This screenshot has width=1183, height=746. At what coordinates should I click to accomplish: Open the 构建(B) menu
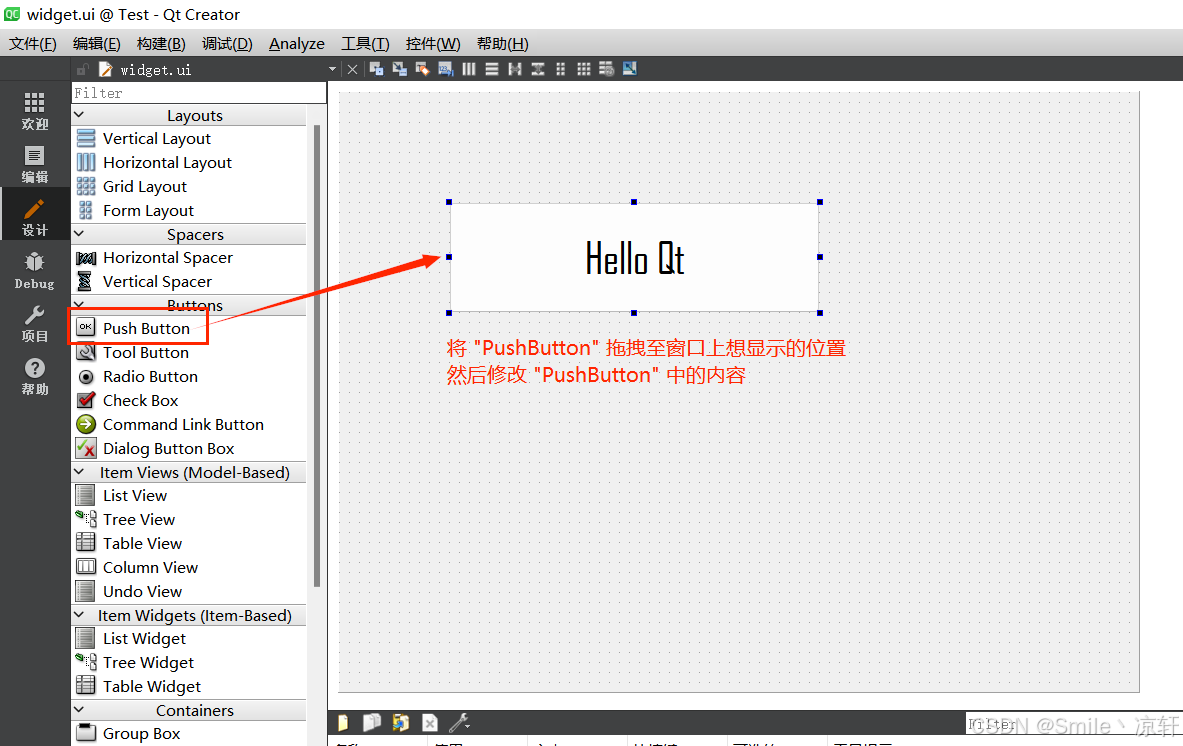pyautogui.click(x=161, y=44)
